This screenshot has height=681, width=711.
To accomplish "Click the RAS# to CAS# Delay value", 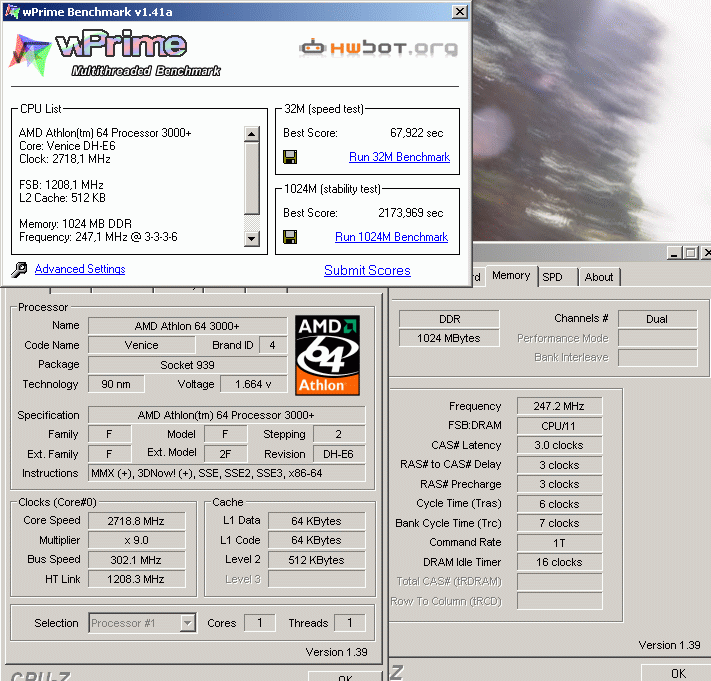I will click(x=559, y=465).
